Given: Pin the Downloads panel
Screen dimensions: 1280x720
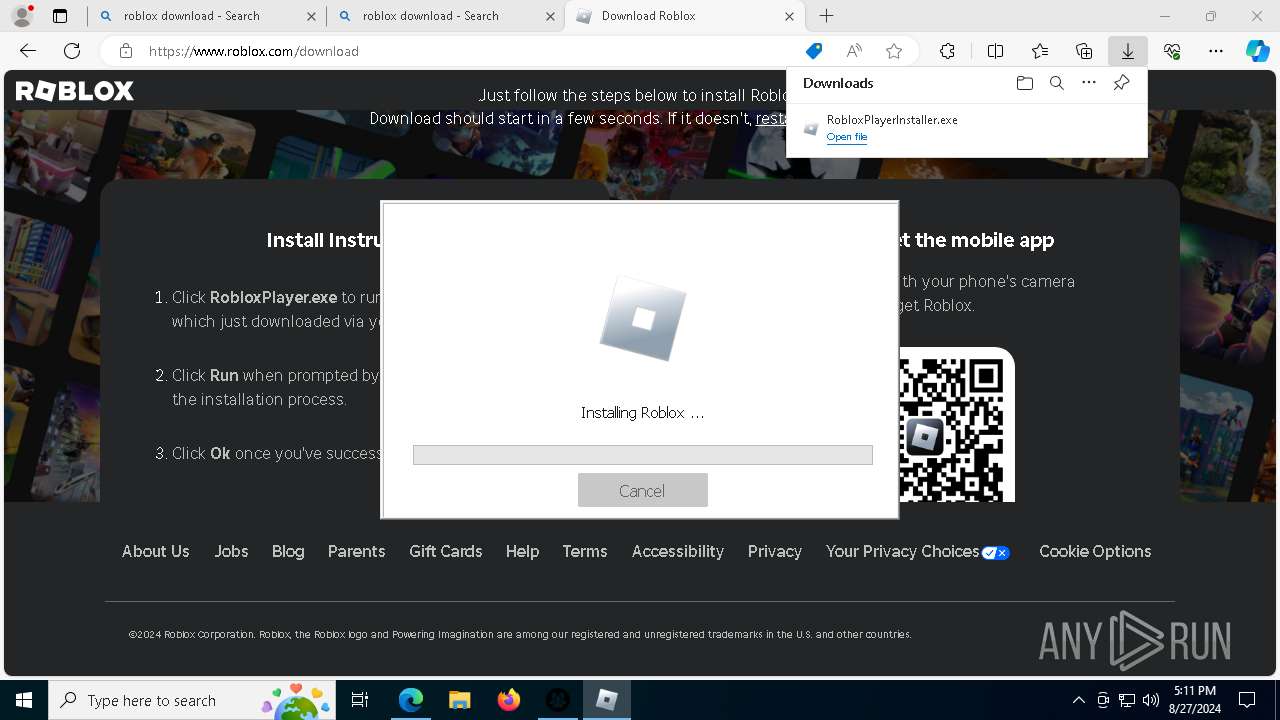Looking at the screenshot, I should pos(1121,83).
